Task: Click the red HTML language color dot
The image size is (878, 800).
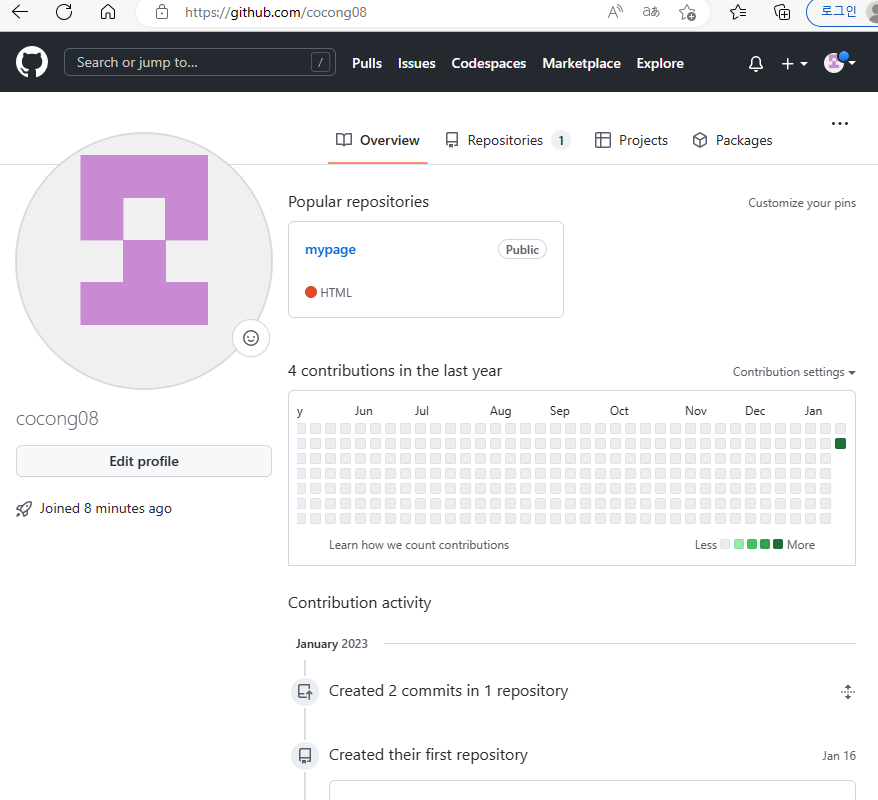Action: [x=311, y=292]
